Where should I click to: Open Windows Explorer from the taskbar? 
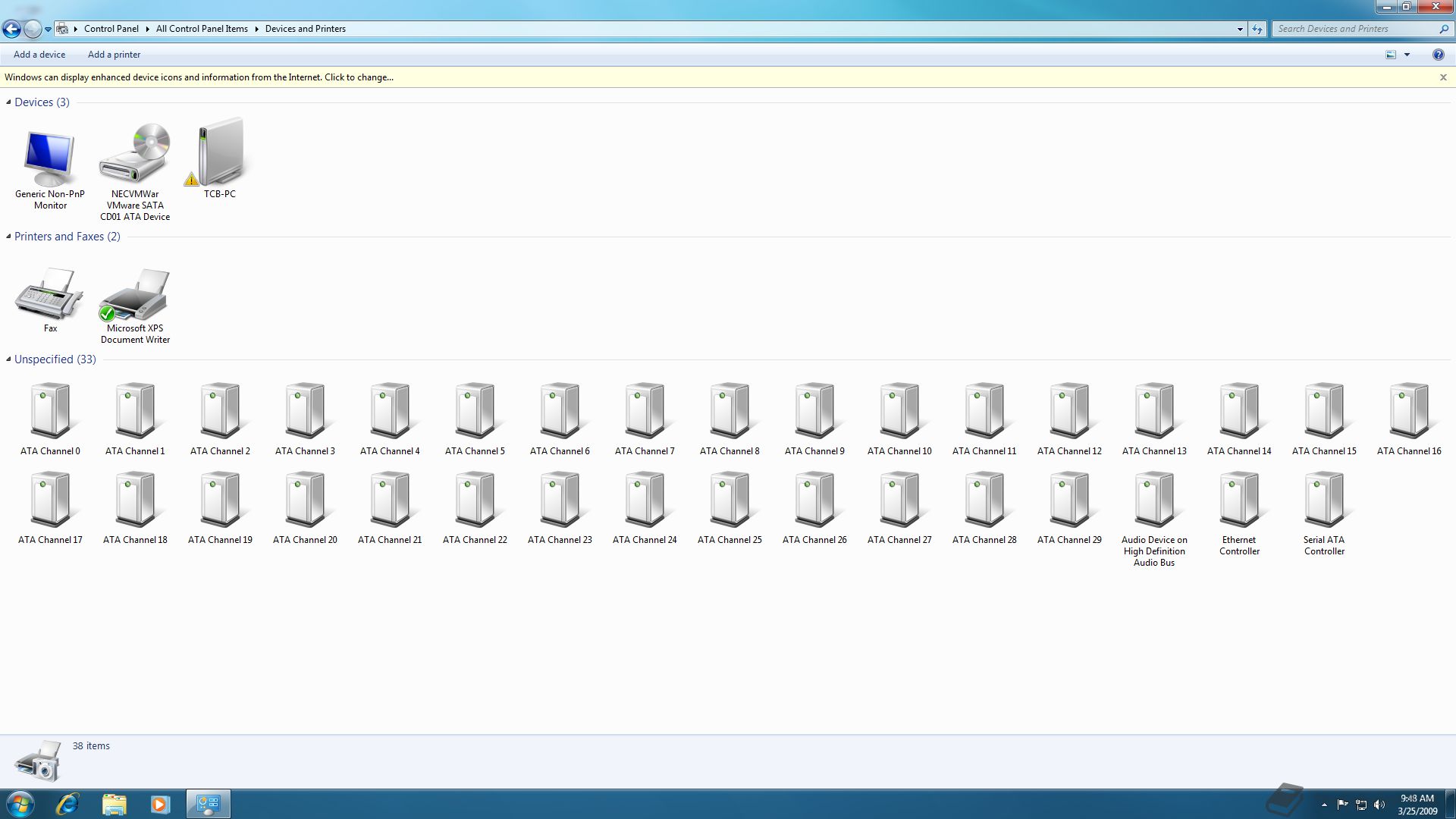(114, 805)
